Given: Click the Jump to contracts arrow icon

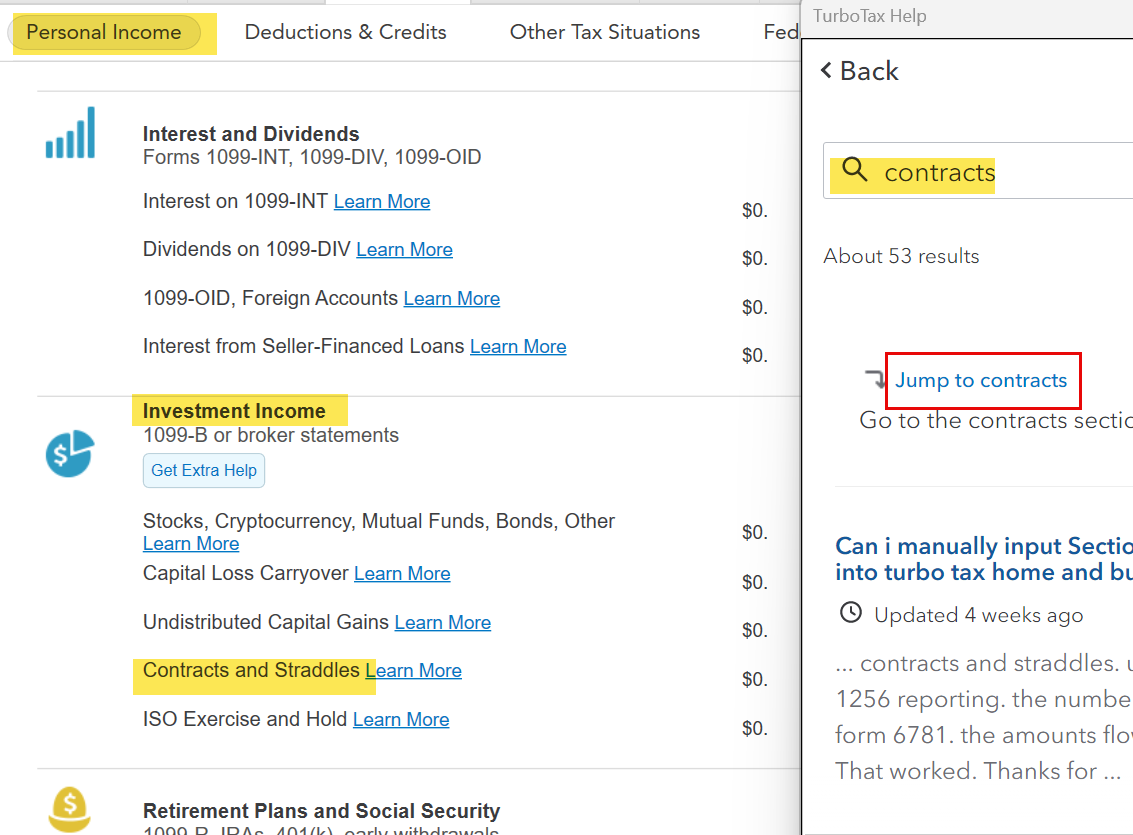Looking at the screenshot, I should 876,379.
